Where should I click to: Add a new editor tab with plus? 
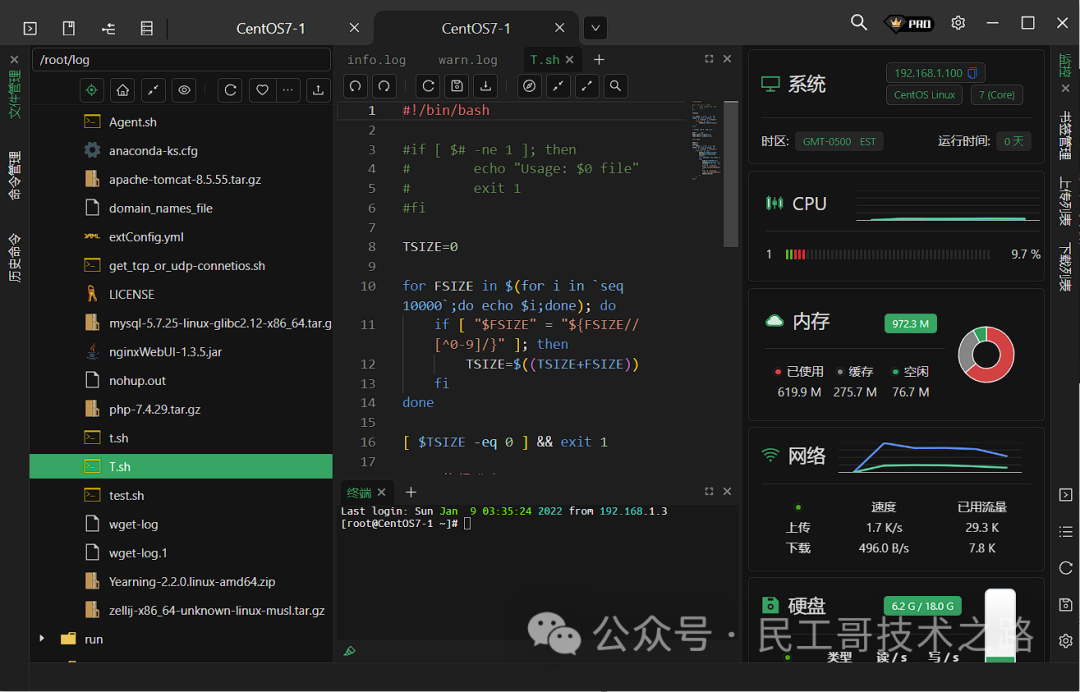599,60
